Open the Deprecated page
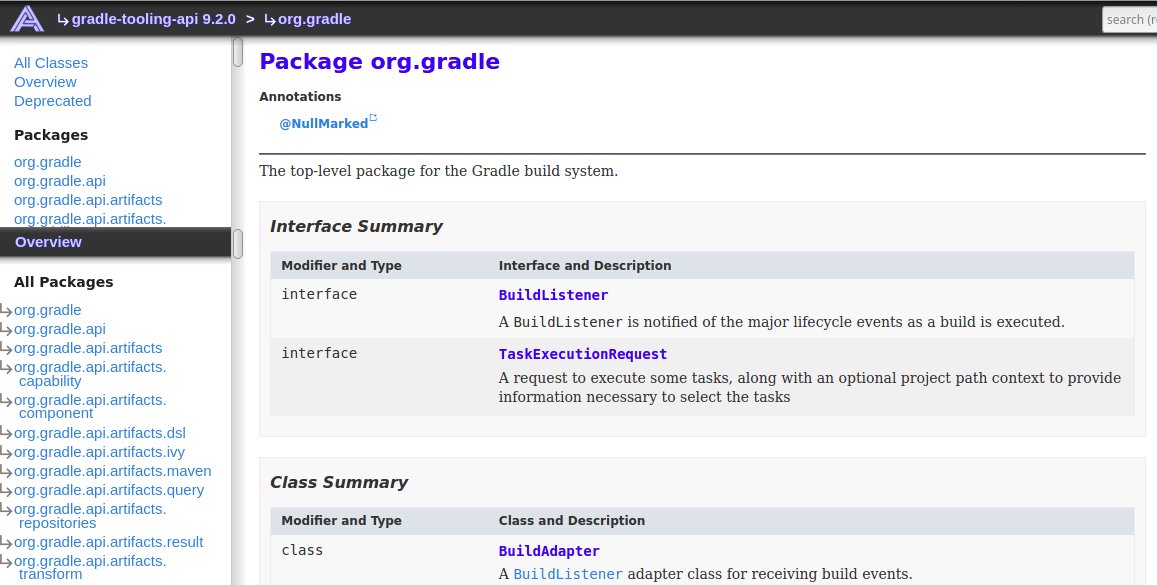 click(x=52, y=100)
